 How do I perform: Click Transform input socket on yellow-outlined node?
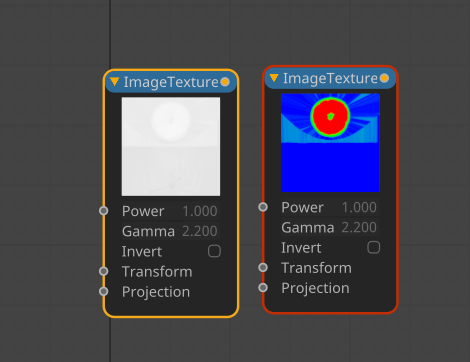(104, 271)
